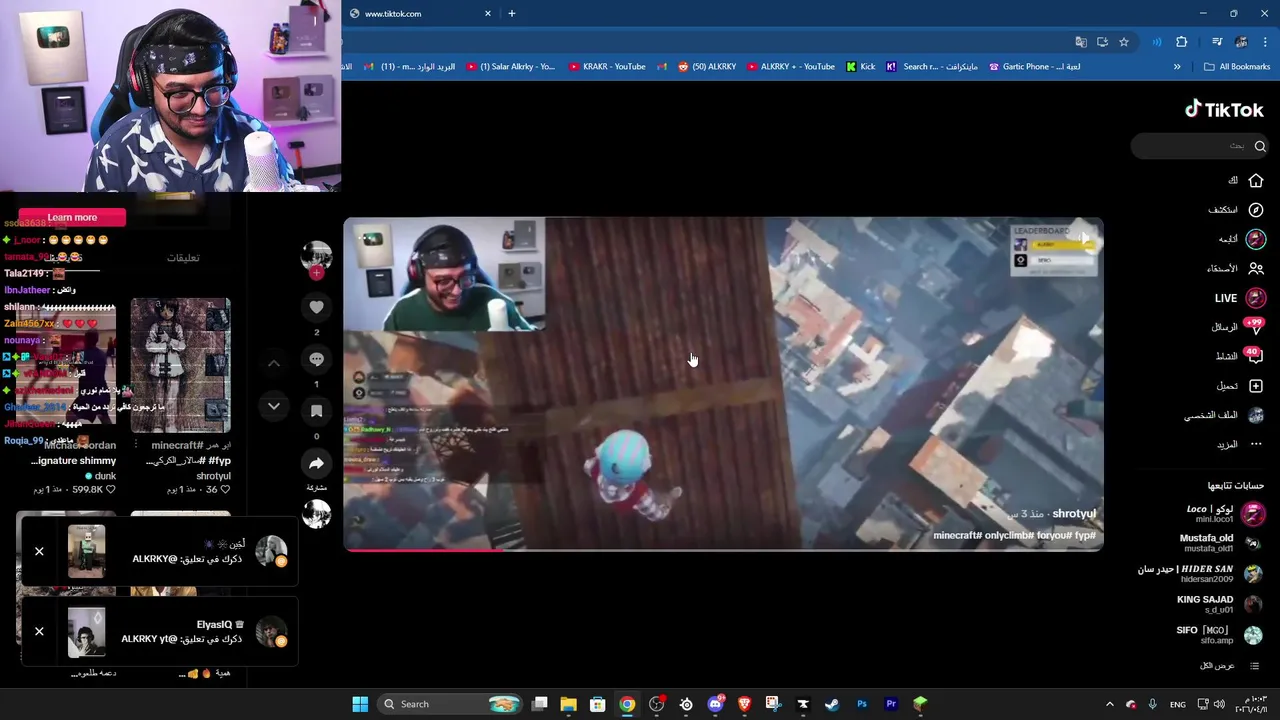Open Following avatar entry in sidebar
This screenshot has width=1280, height=720.
tap(1256, 239)
